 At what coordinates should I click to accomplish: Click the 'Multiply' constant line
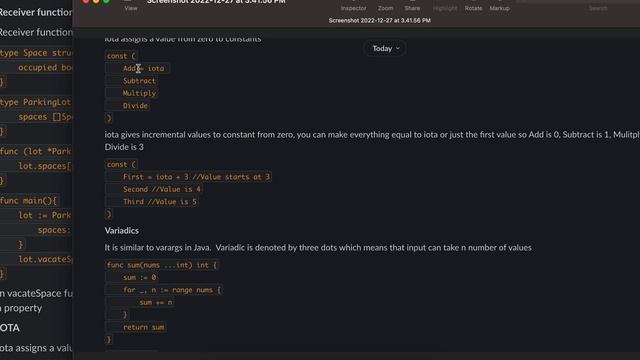coord(139,93)
